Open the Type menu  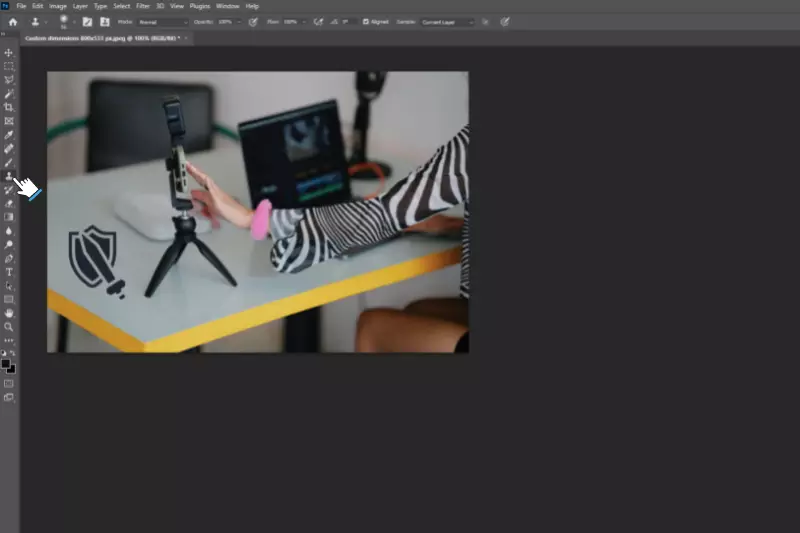101,6
